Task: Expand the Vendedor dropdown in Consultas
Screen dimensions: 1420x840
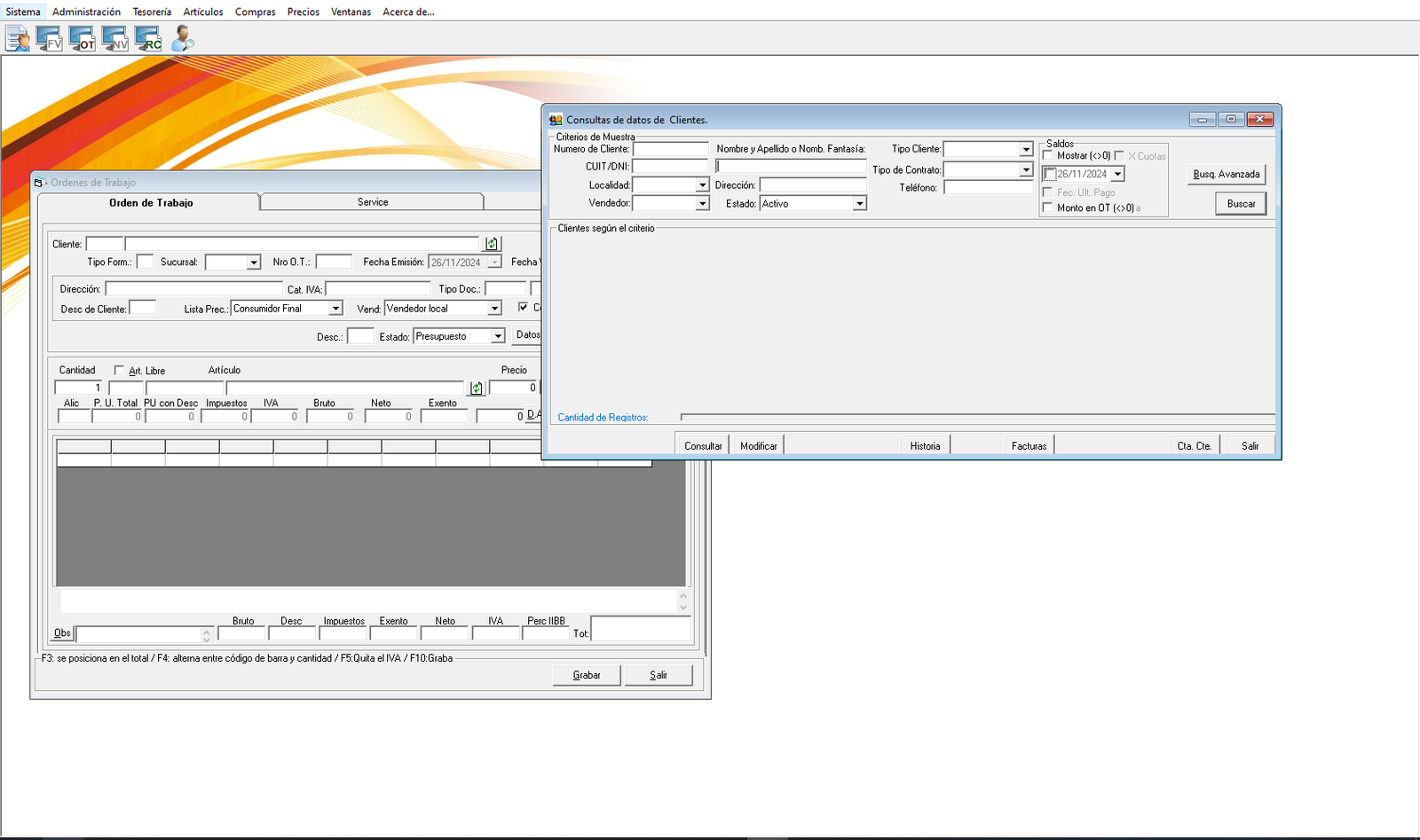Action: coord(702,203)
